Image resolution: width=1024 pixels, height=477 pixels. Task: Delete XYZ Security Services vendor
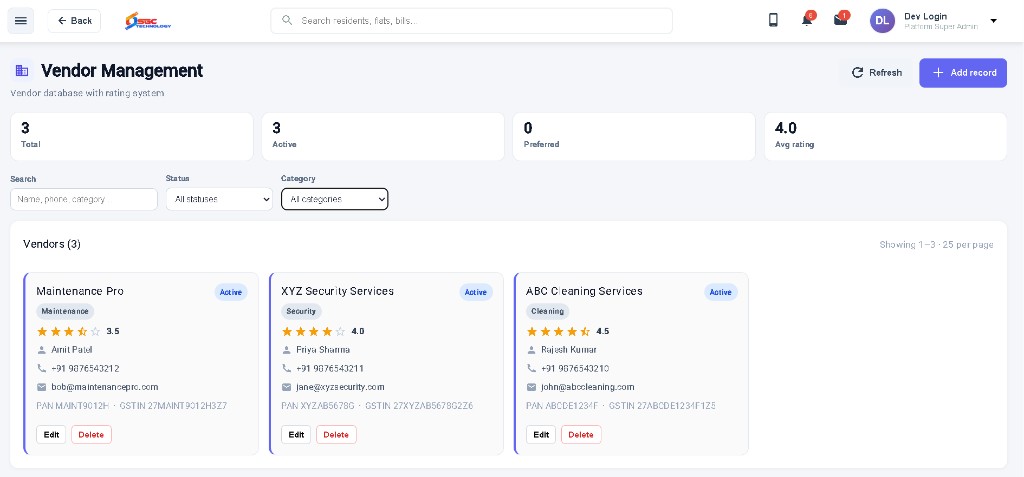(336, 435)
